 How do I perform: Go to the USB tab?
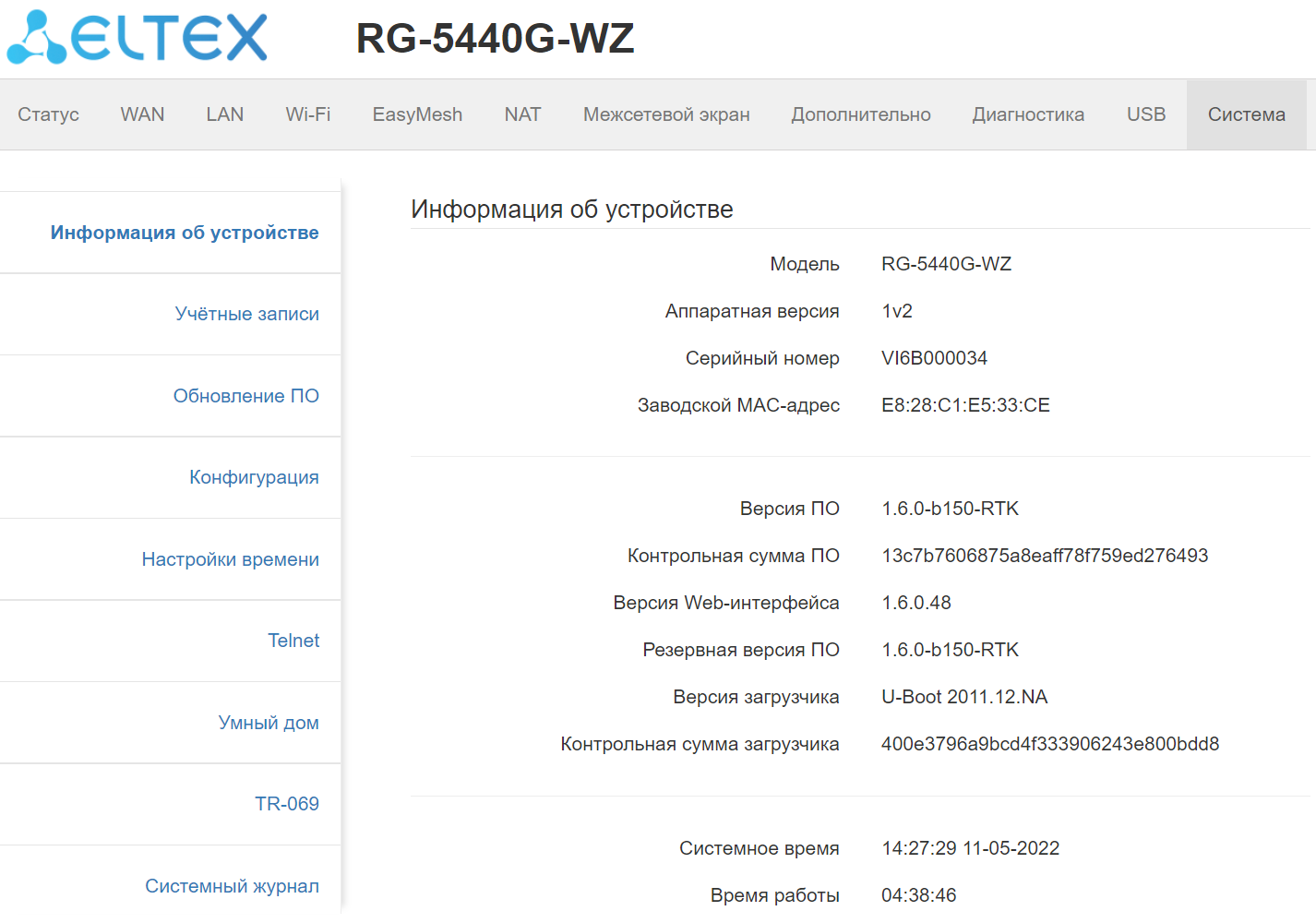[x=1146, y=114]
